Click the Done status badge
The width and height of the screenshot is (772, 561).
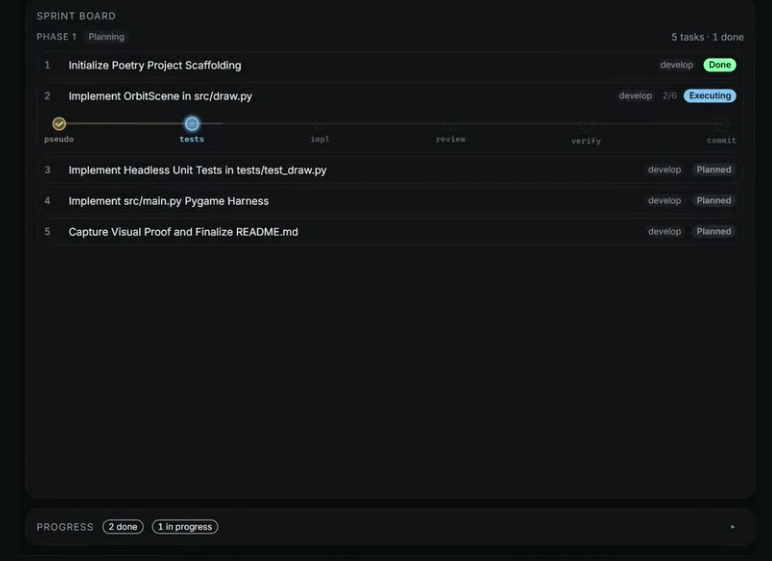pyautogui.click(x=720, y=65)
